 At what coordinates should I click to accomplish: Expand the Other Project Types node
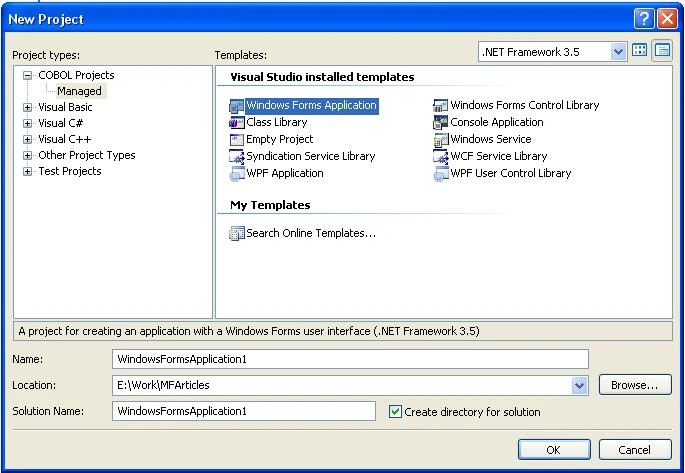(27, 155)
